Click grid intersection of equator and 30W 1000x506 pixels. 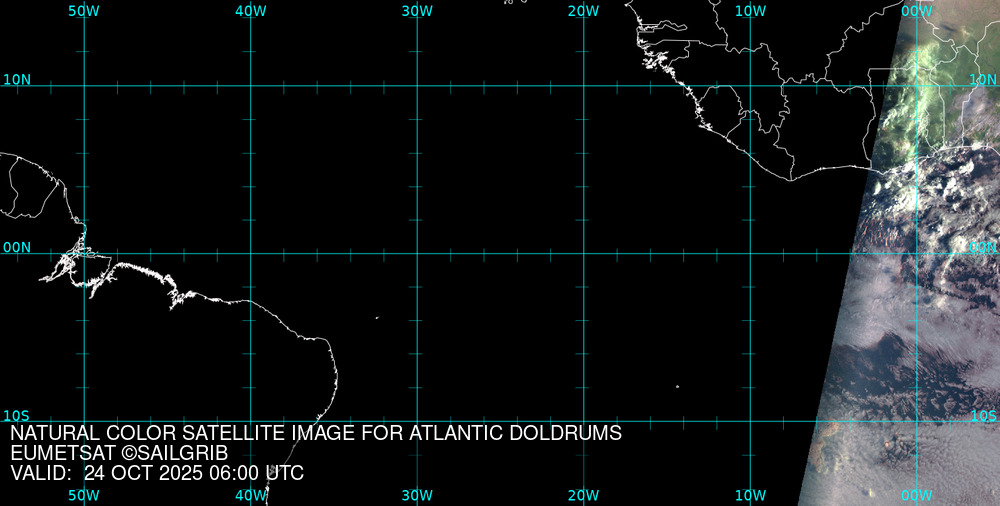click(417, 253)
